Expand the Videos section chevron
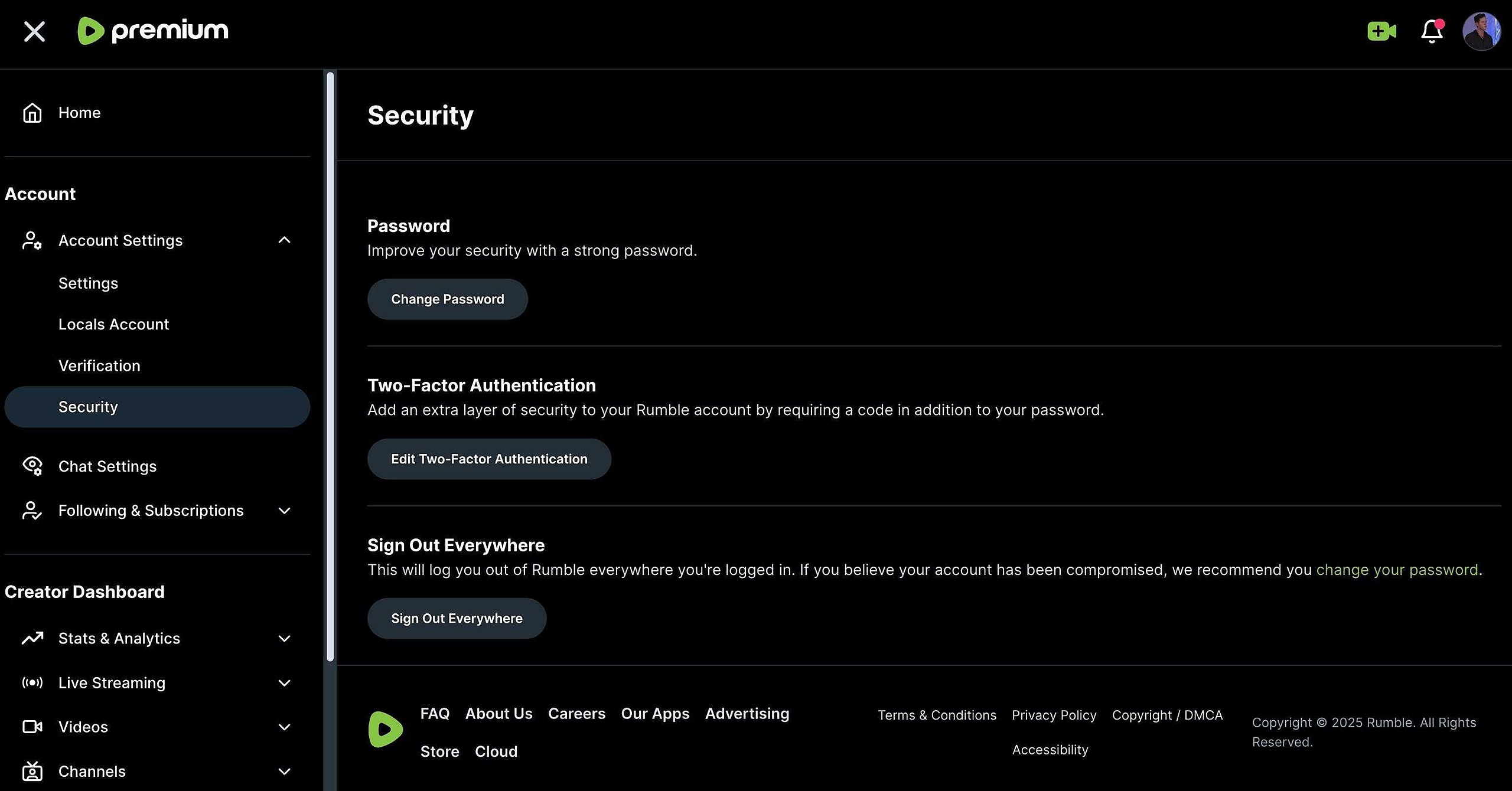Viewport: 1512px width, 791px height. click(284, 727)
